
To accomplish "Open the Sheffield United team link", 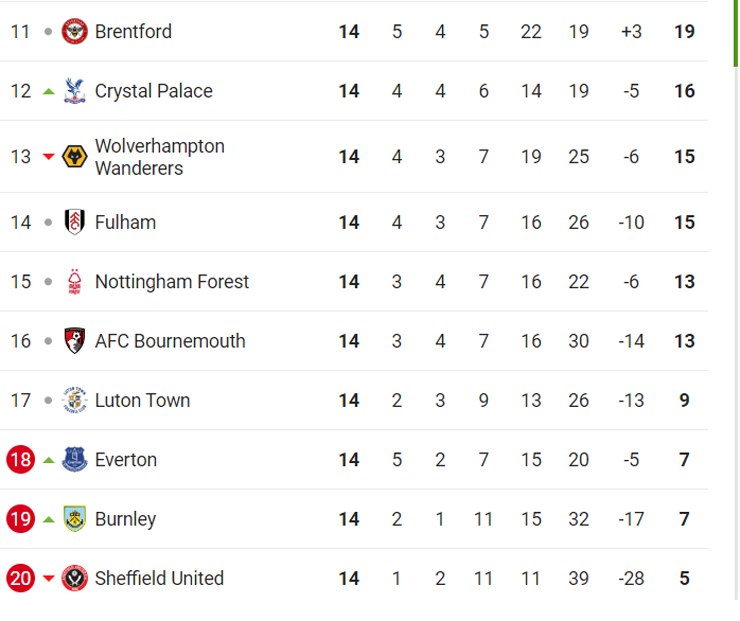I will (159, 578).
